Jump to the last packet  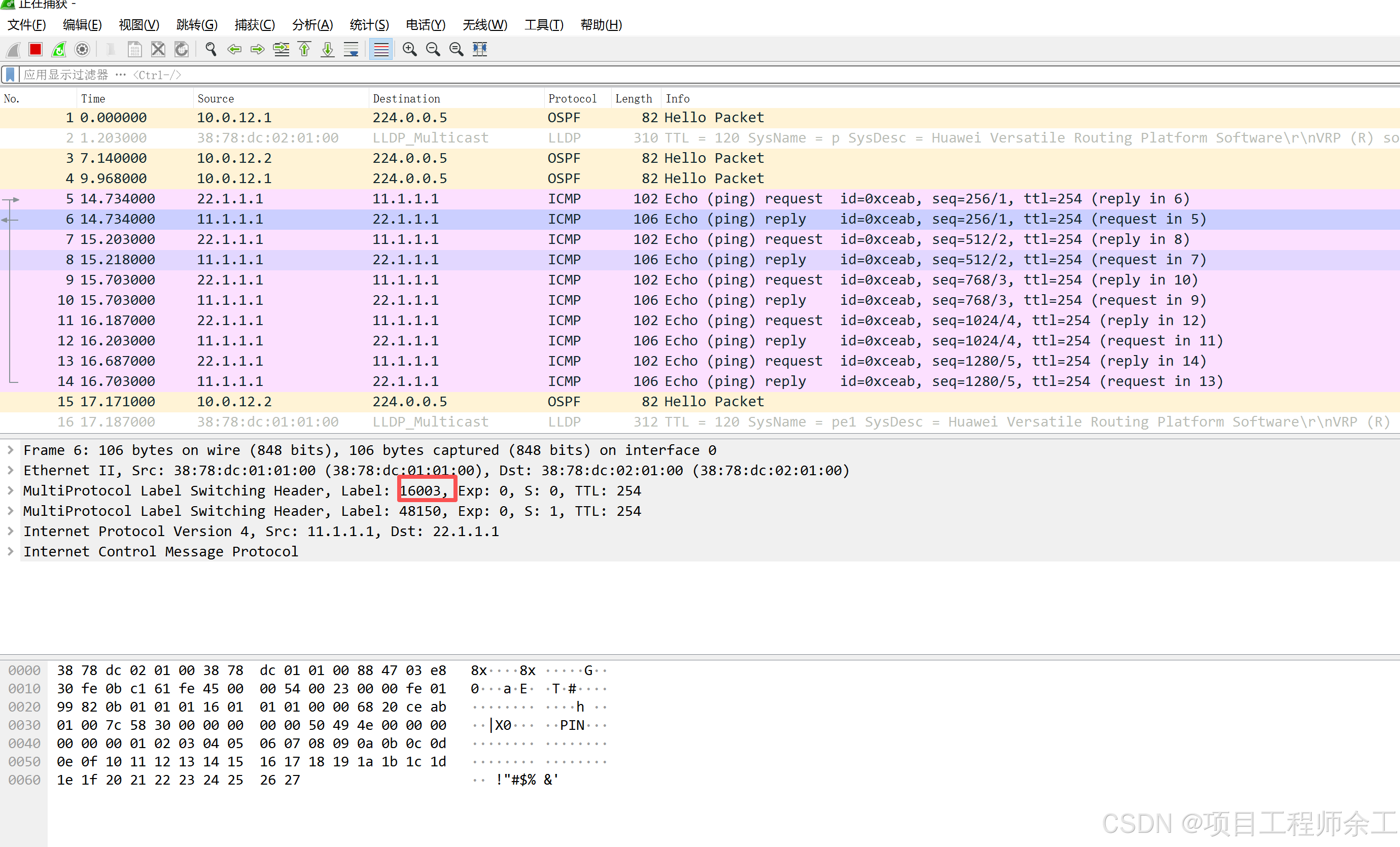pos(328,49)
